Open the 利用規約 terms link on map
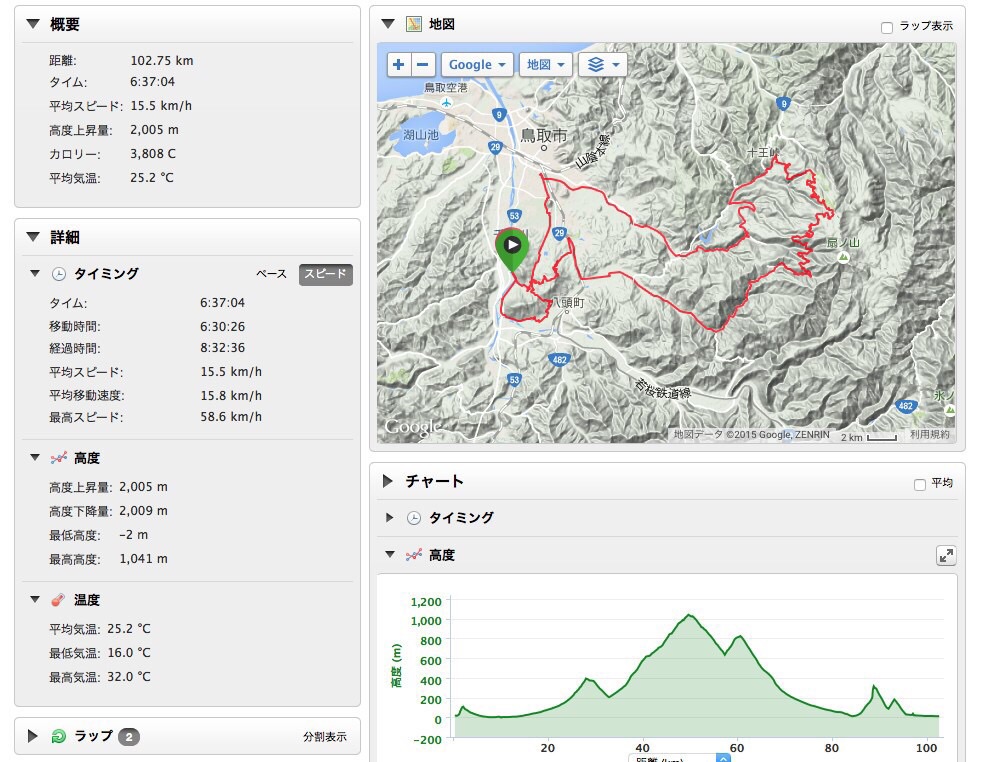 929,435
